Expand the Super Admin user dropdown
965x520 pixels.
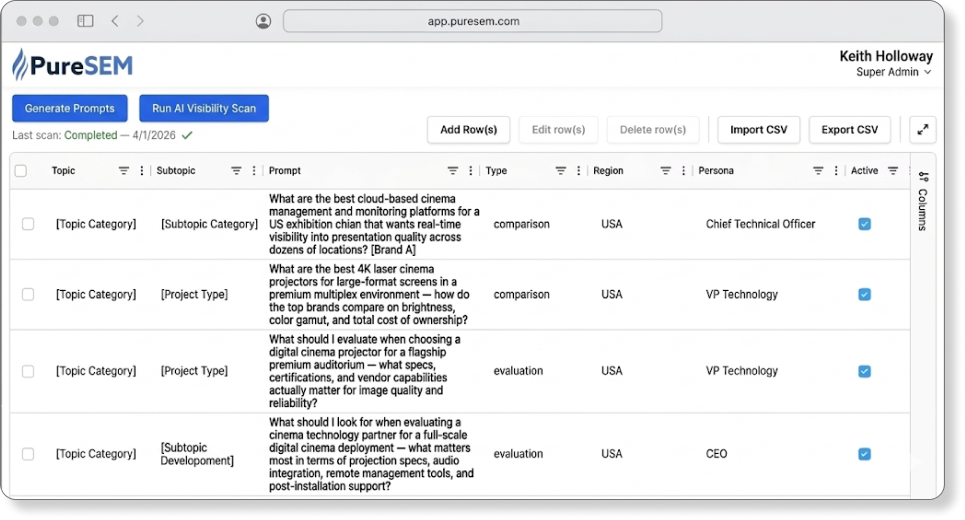coord(893,72)
